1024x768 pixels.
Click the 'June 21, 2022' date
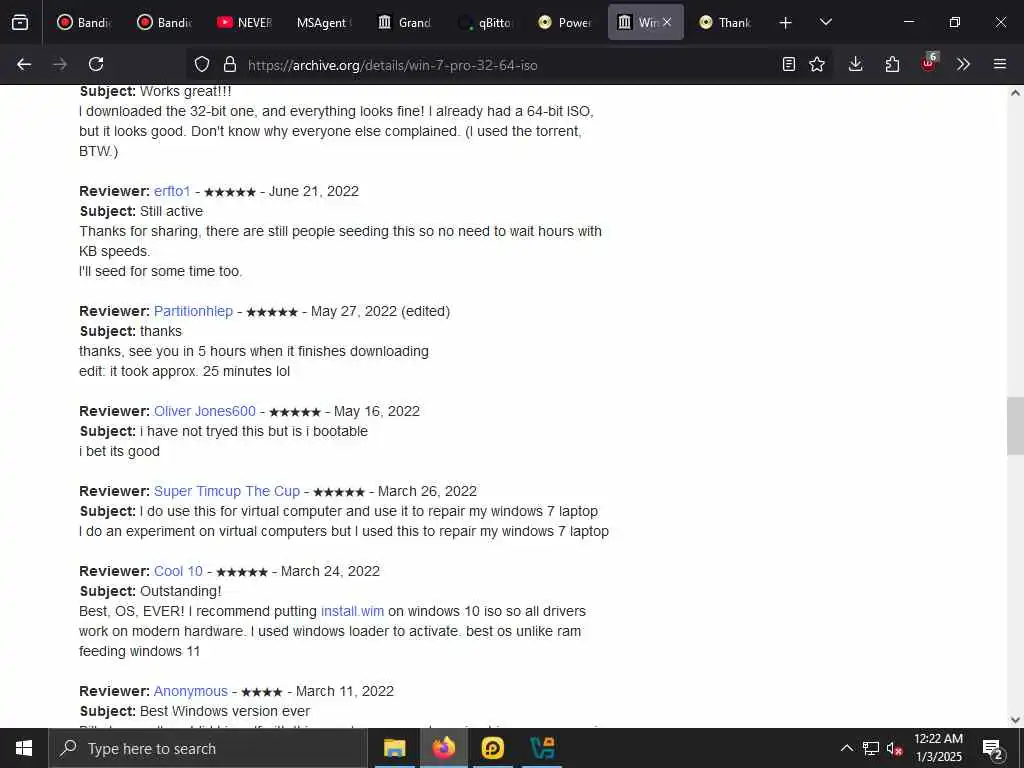point(313,191)
